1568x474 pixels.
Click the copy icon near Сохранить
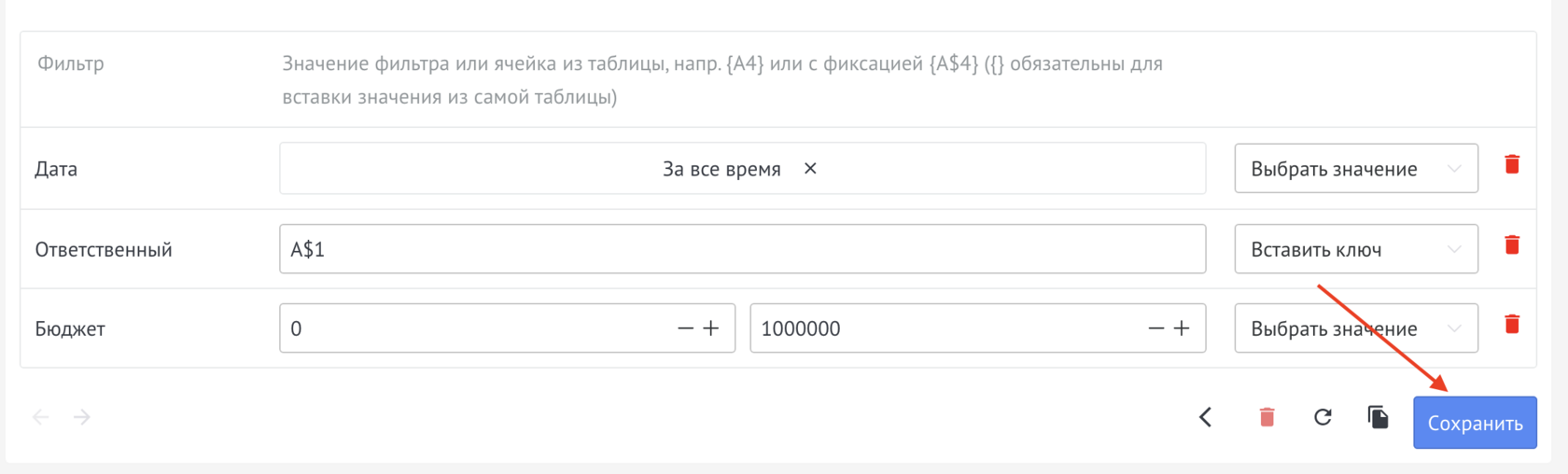pos(1378,417)
